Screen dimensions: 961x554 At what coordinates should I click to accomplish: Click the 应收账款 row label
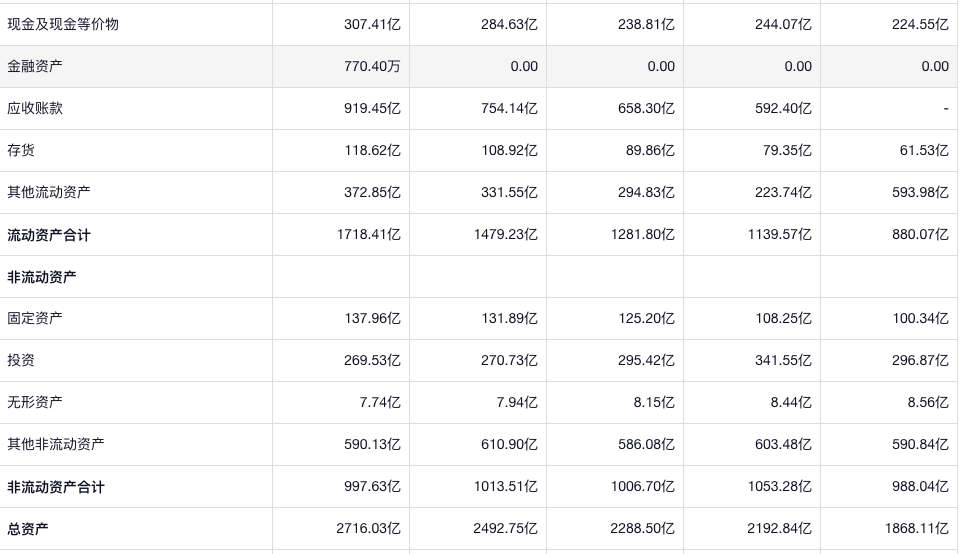tap(35, 108)
